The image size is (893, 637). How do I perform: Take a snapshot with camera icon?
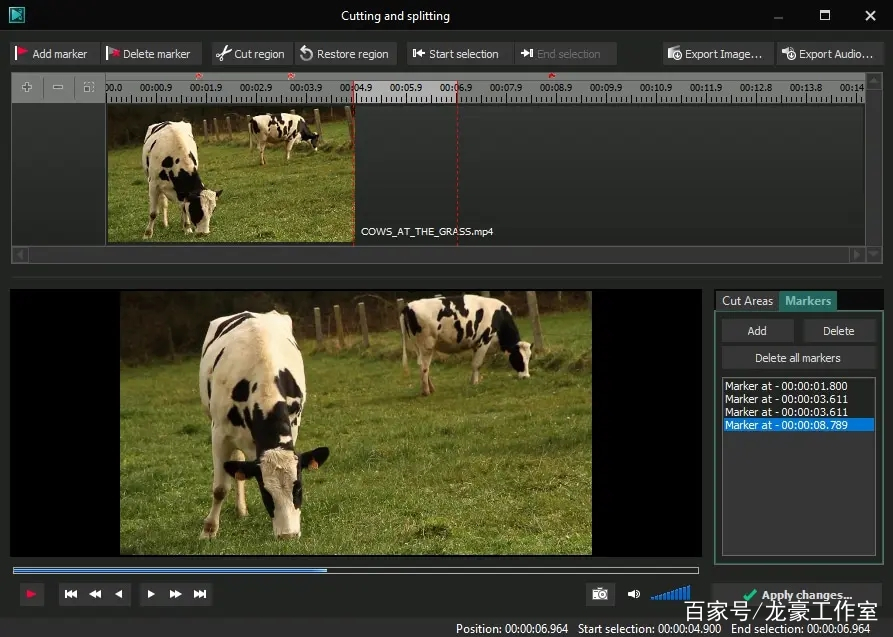tap(600, 594)
